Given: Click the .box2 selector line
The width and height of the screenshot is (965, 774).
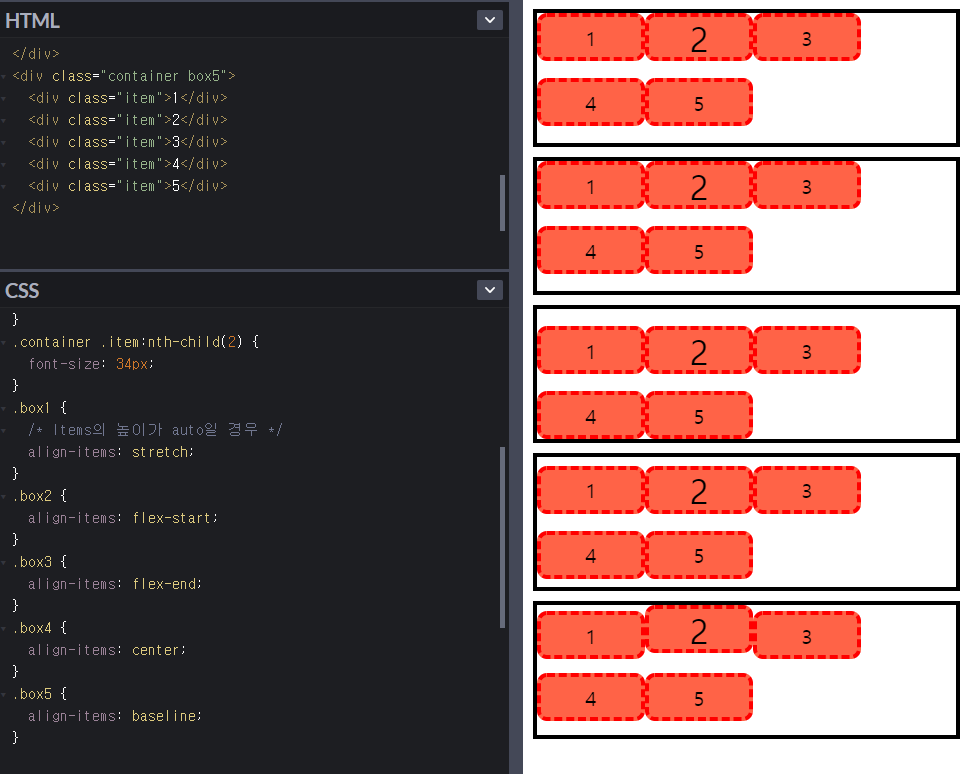Looking at the screenshot, I should [41, 496].
